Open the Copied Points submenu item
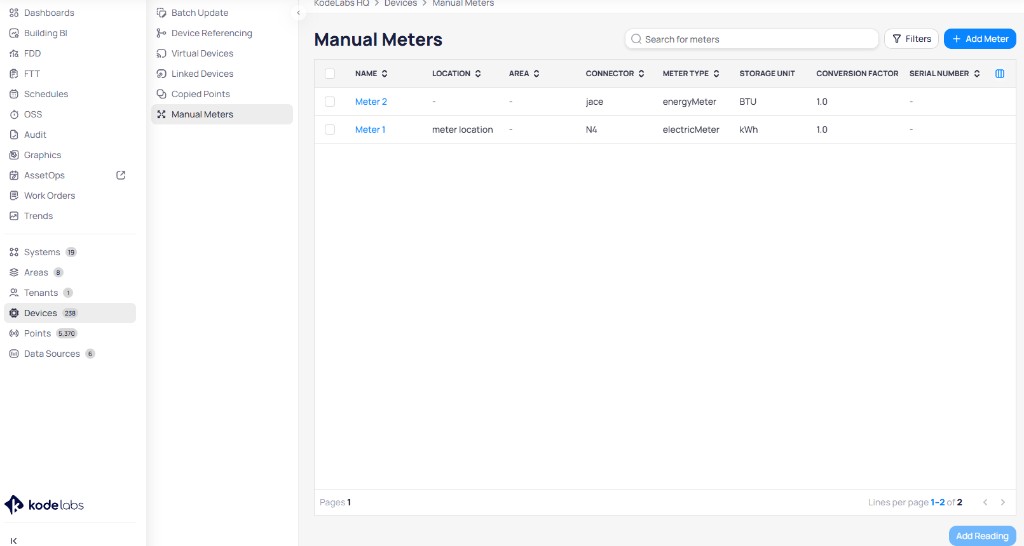The width and height of the screenshot is (1024, 546). click(222, 94)
